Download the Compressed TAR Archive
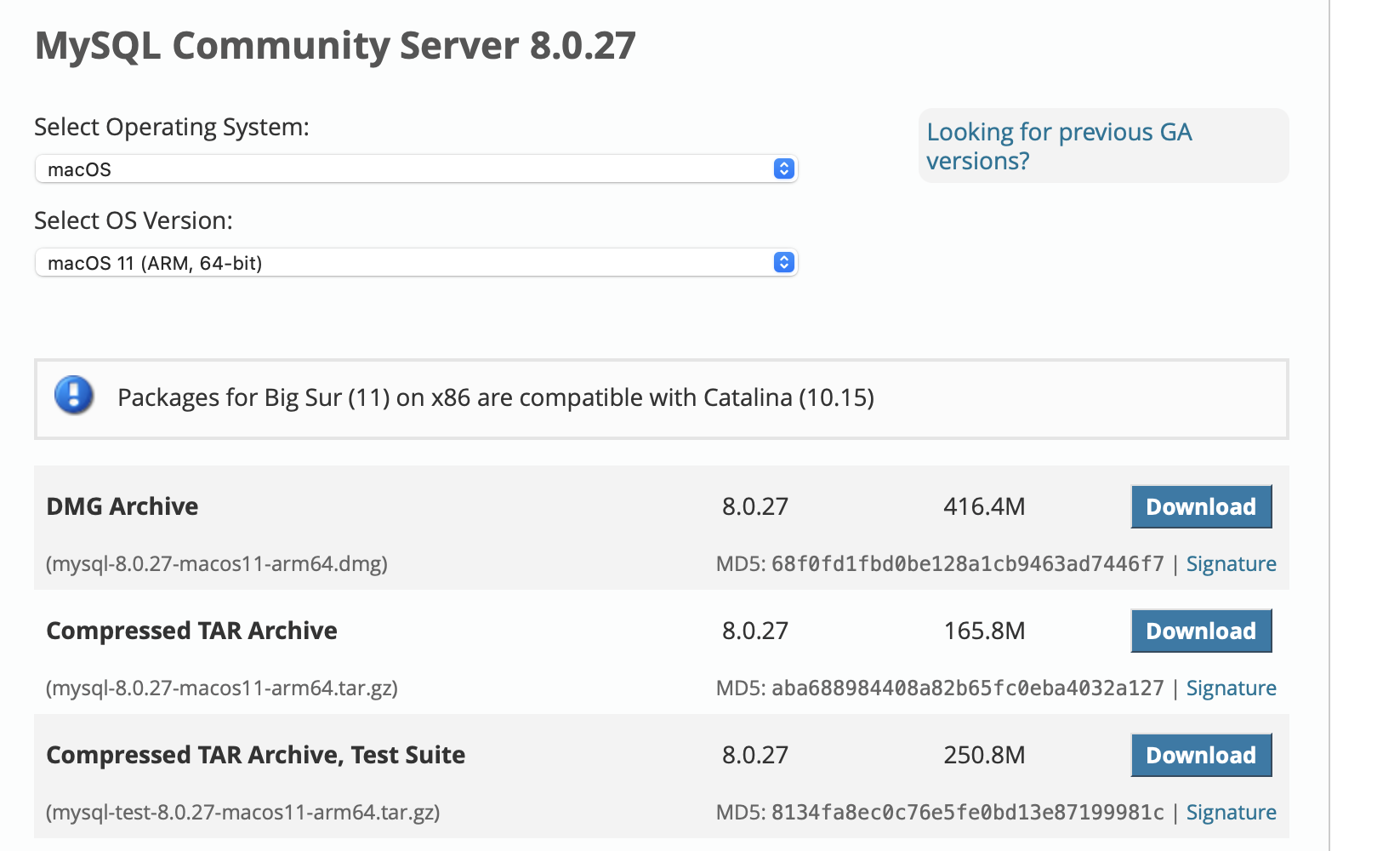This screenshot has height=851, width=1400. tap(1201, 631)
